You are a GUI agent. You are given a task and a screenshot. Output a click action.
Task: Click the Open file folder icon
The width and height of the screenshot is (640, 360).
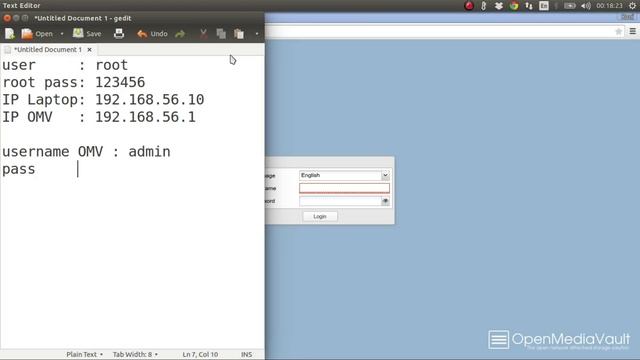[27, 33]
